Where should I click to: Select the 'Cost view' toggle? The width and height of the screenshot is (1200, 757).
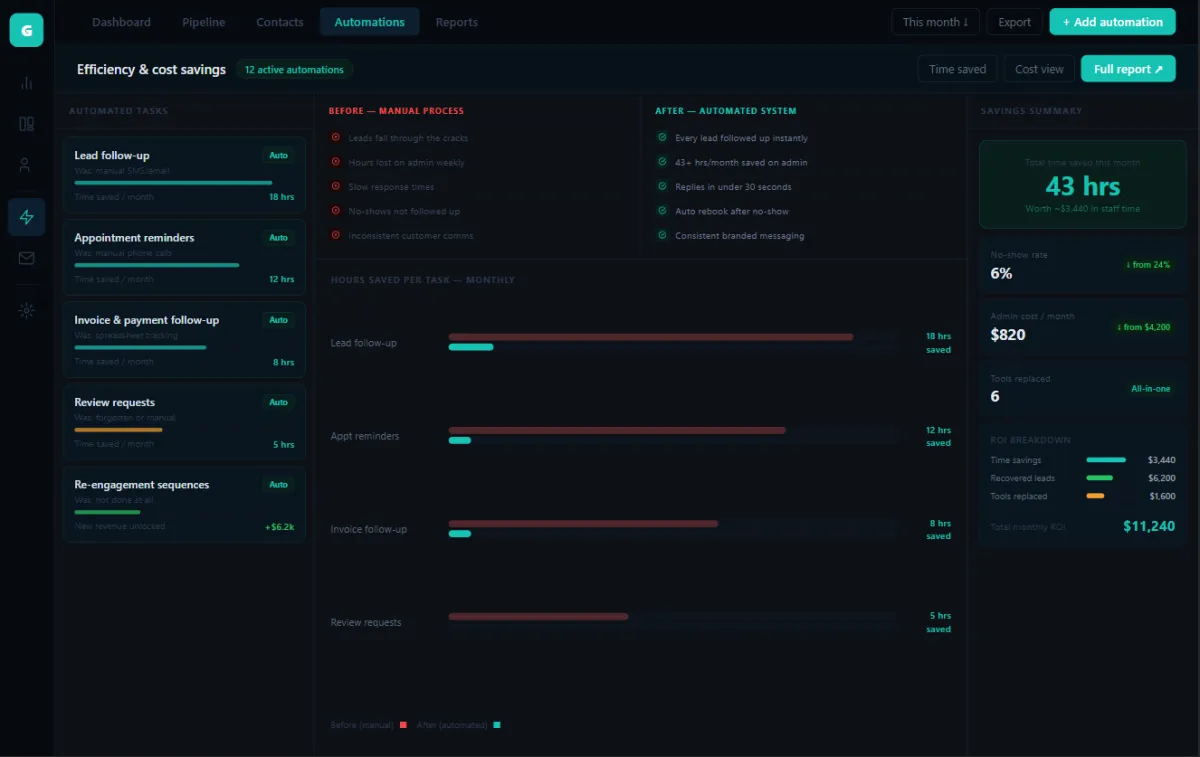point(1039,69)
